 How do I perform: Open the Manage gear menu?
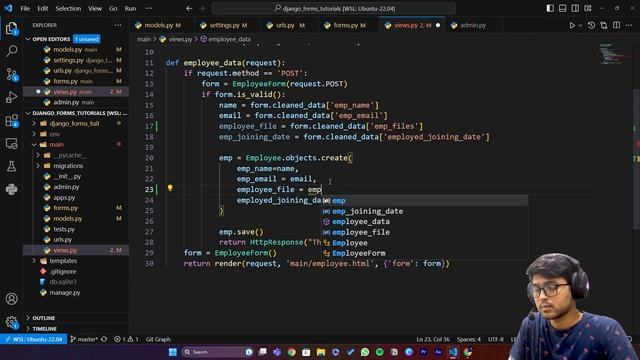pos(11,322)
